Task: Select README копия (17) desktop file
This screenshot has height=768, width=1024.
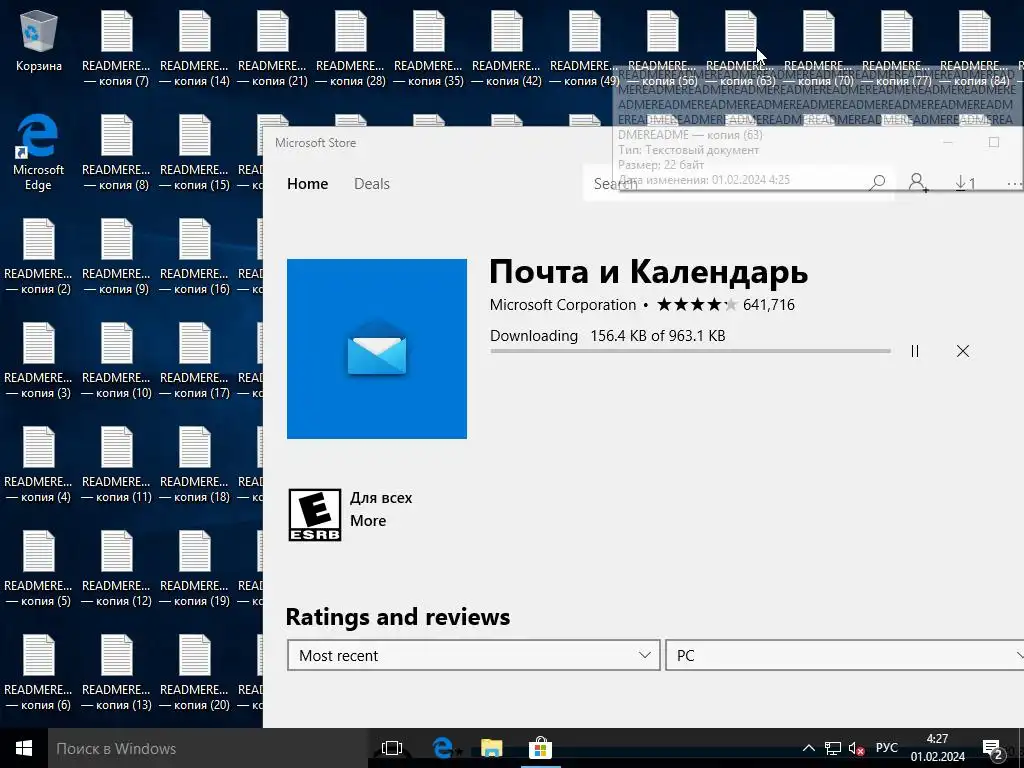Action: pos(195,360)
